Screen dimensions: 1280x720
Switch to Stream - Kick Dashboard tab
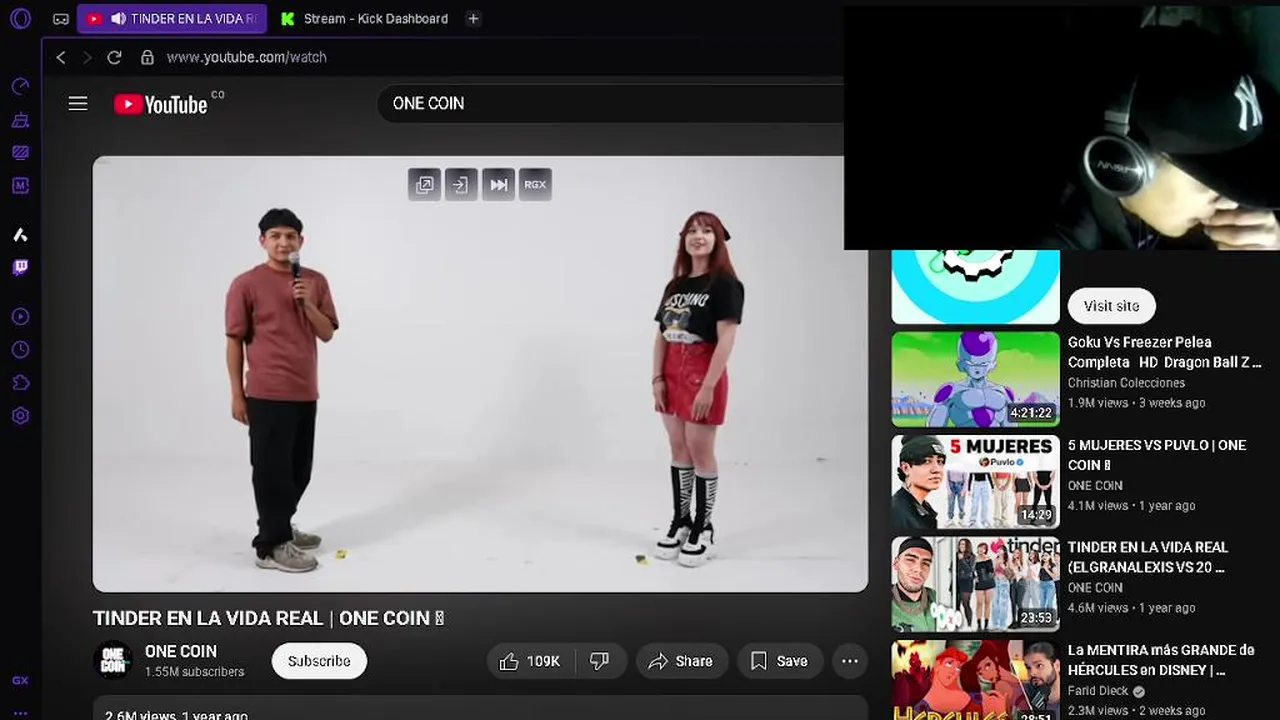pyautogui.click(x=366, y=19)
